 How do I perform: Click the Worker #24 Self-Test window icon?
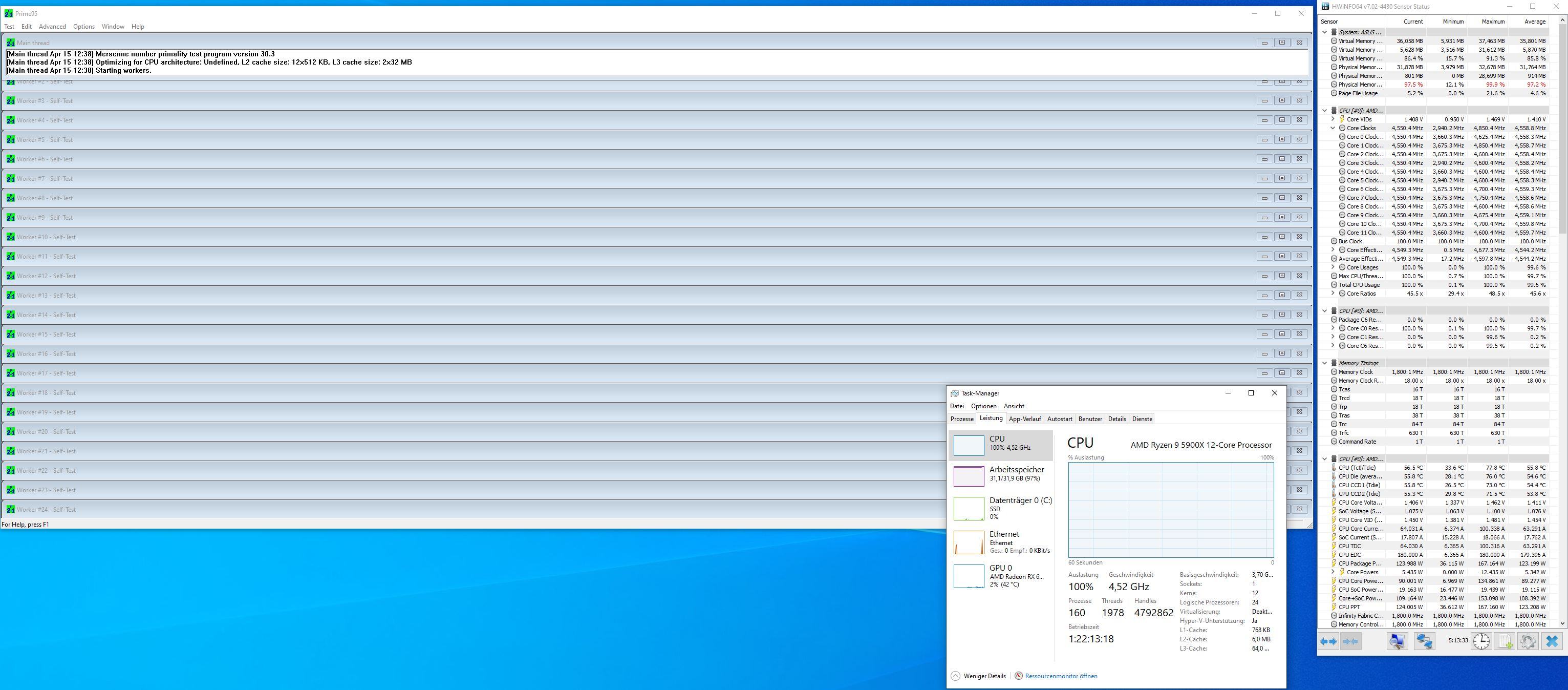(x=10, y=509)
